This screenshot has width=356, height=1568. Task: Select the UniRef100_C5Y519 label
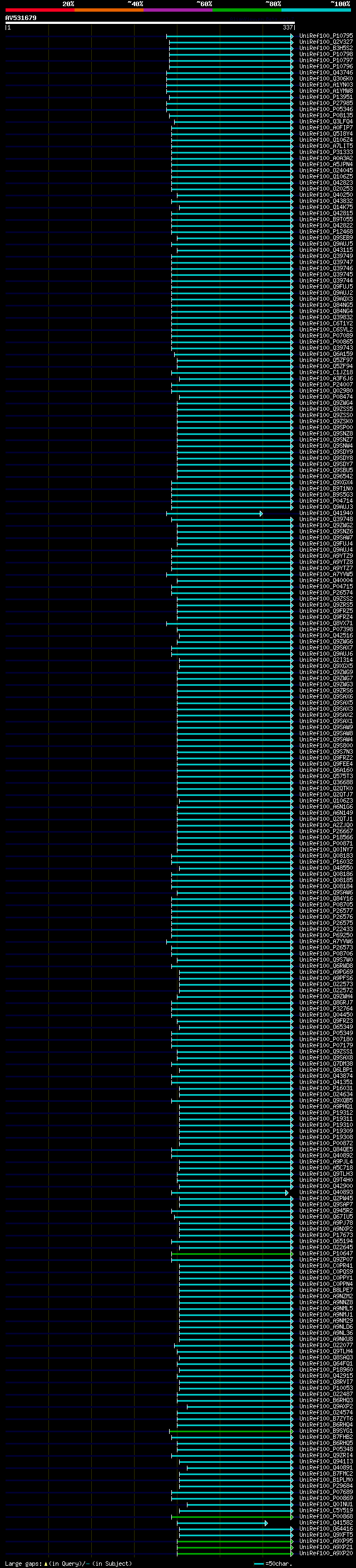pyautogui.click(x=325, y=1511)
